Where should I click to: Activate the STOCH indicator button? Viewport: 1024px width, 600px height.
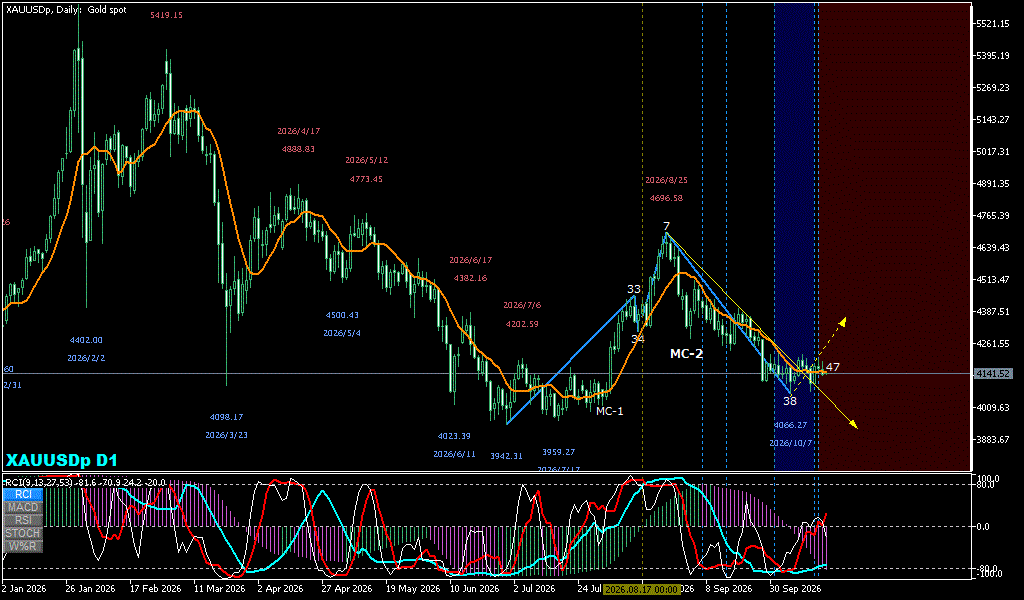23,533
